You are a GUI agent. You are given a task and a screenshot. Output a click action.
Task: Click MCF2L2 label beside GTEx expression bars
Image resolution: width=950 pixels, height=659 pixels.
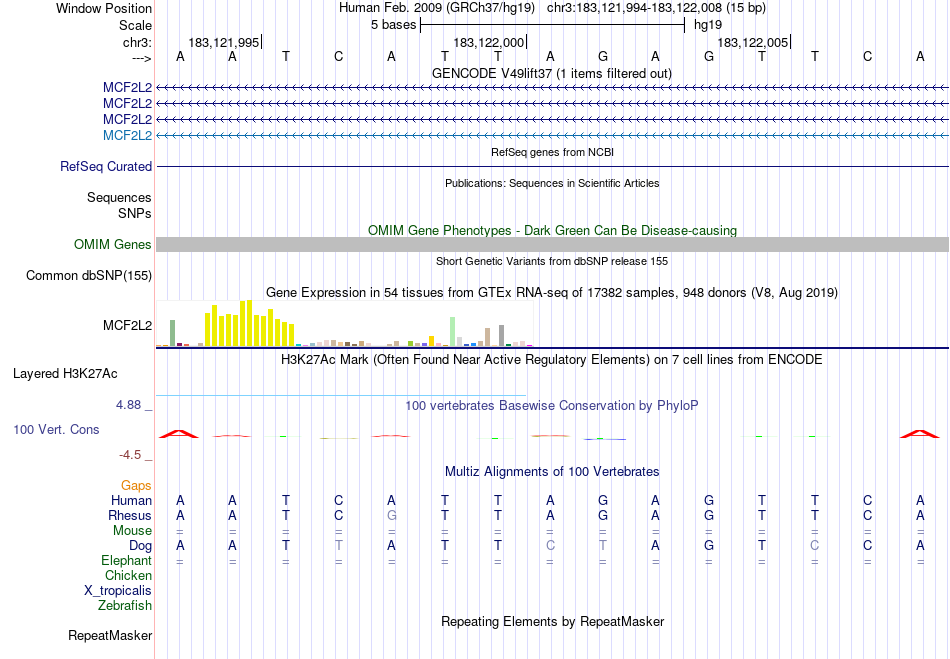coord(127,325)
